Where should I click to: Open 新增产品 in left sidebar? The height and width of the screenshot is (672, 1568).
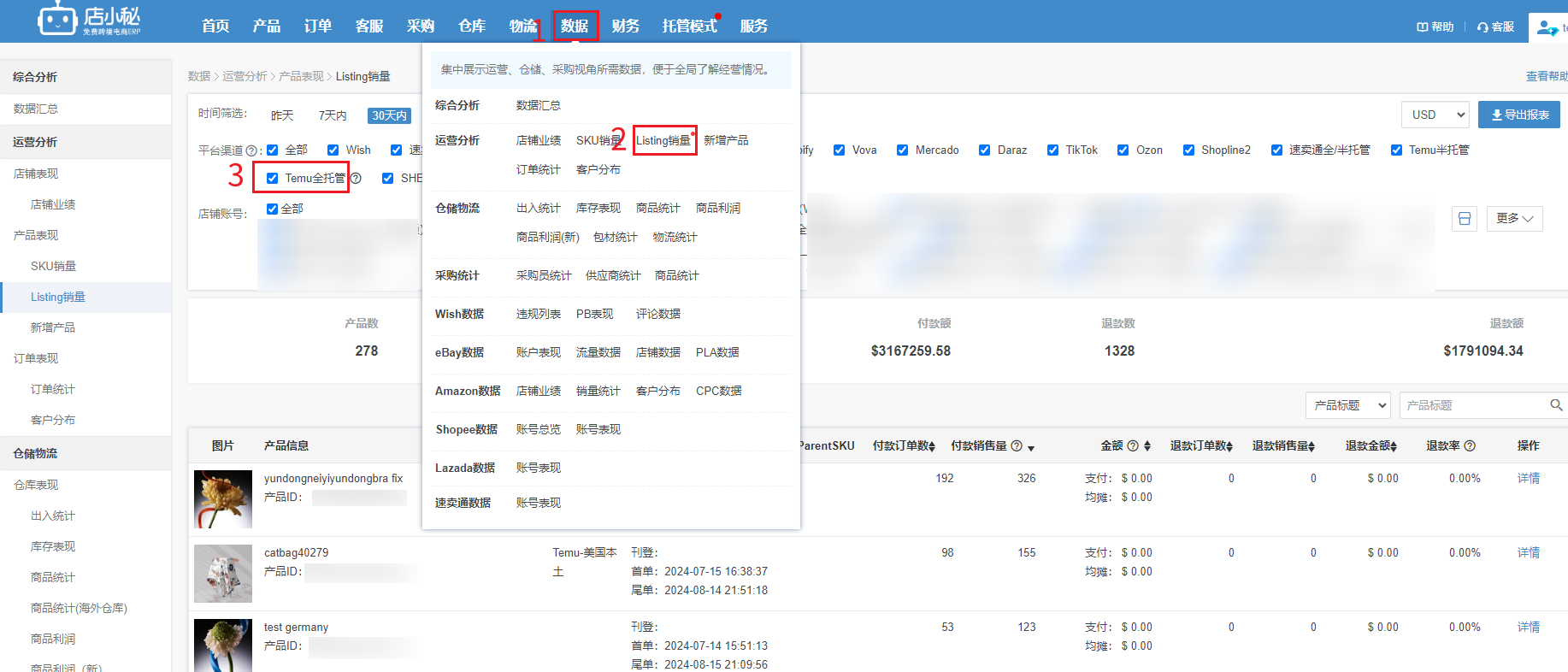[53, 328]
